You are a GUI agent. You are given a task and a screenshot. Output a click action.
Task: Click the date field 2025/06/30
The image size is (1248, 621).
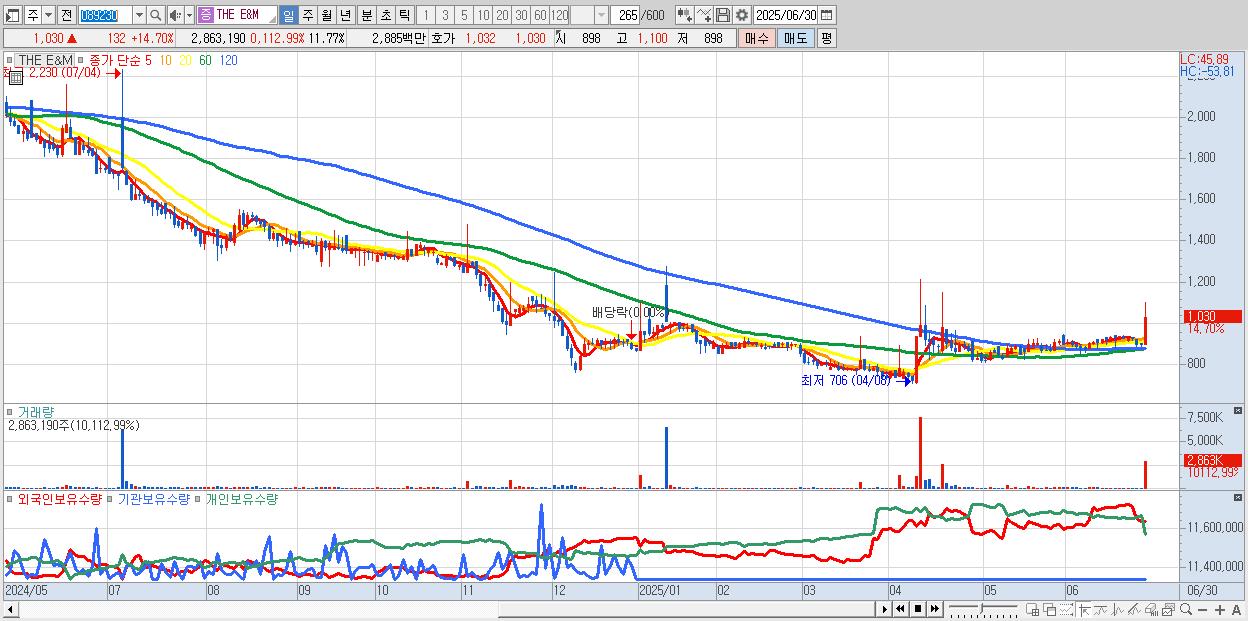pos(785,15)
